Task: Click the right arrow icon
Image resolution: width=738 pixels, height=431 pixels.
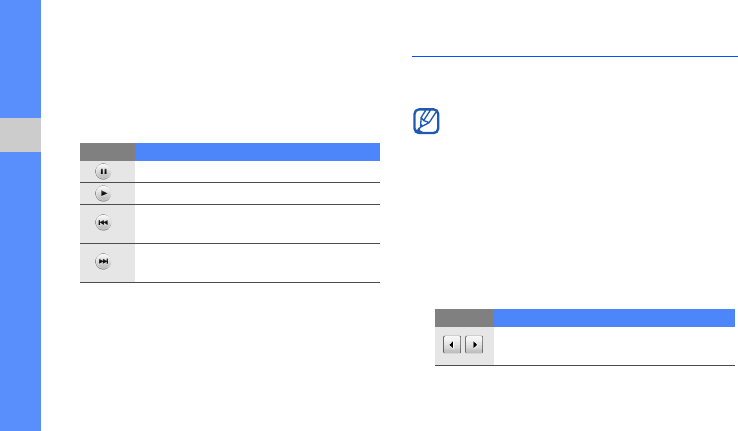Action: [474, 344]
